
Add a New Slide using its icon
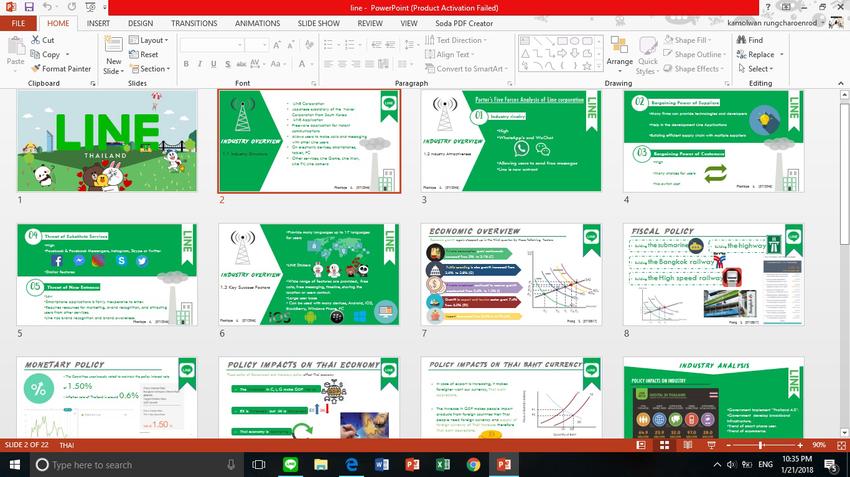[113, 44]
